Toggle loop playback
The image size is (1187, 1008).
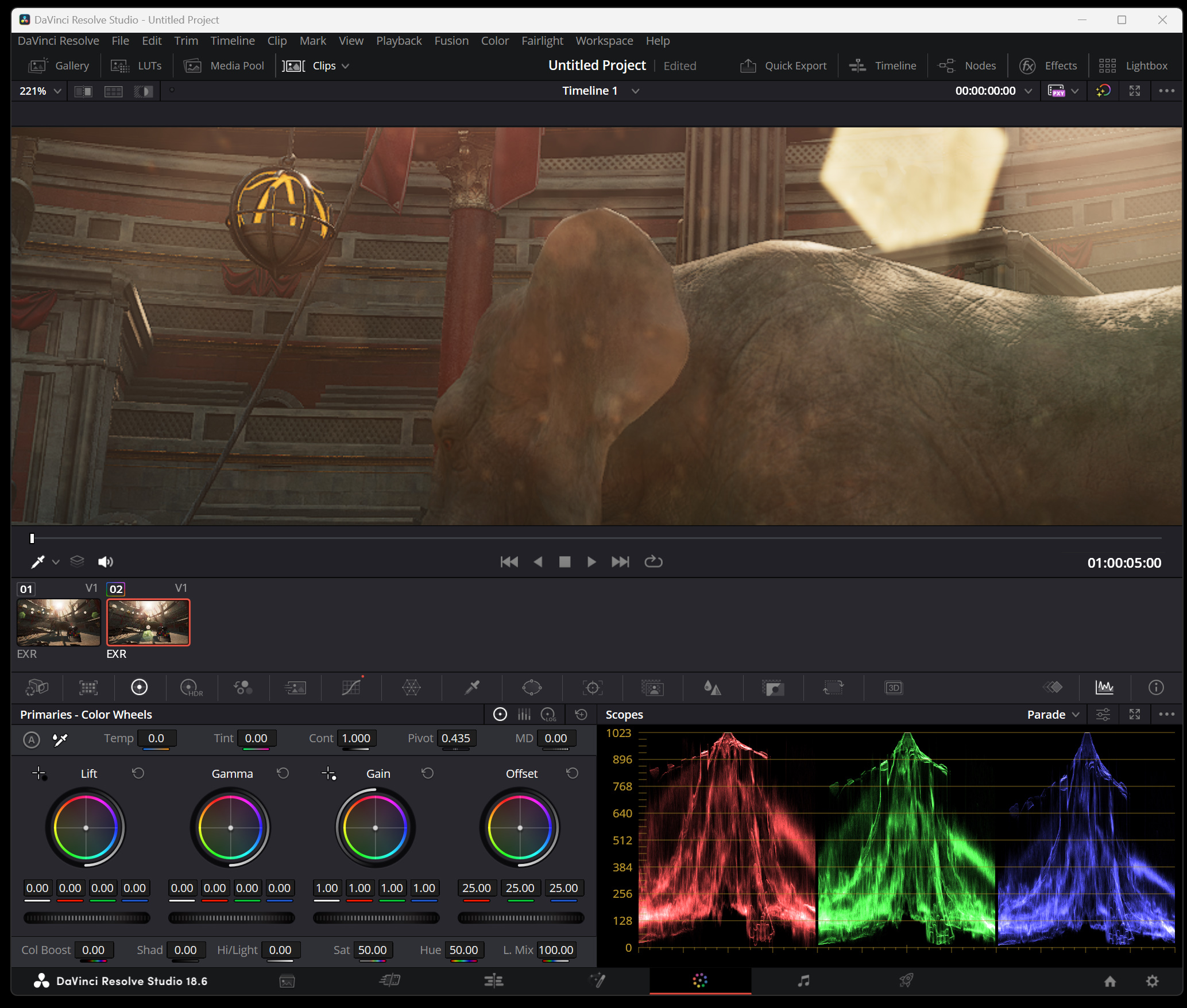click(x=653, y=562)
